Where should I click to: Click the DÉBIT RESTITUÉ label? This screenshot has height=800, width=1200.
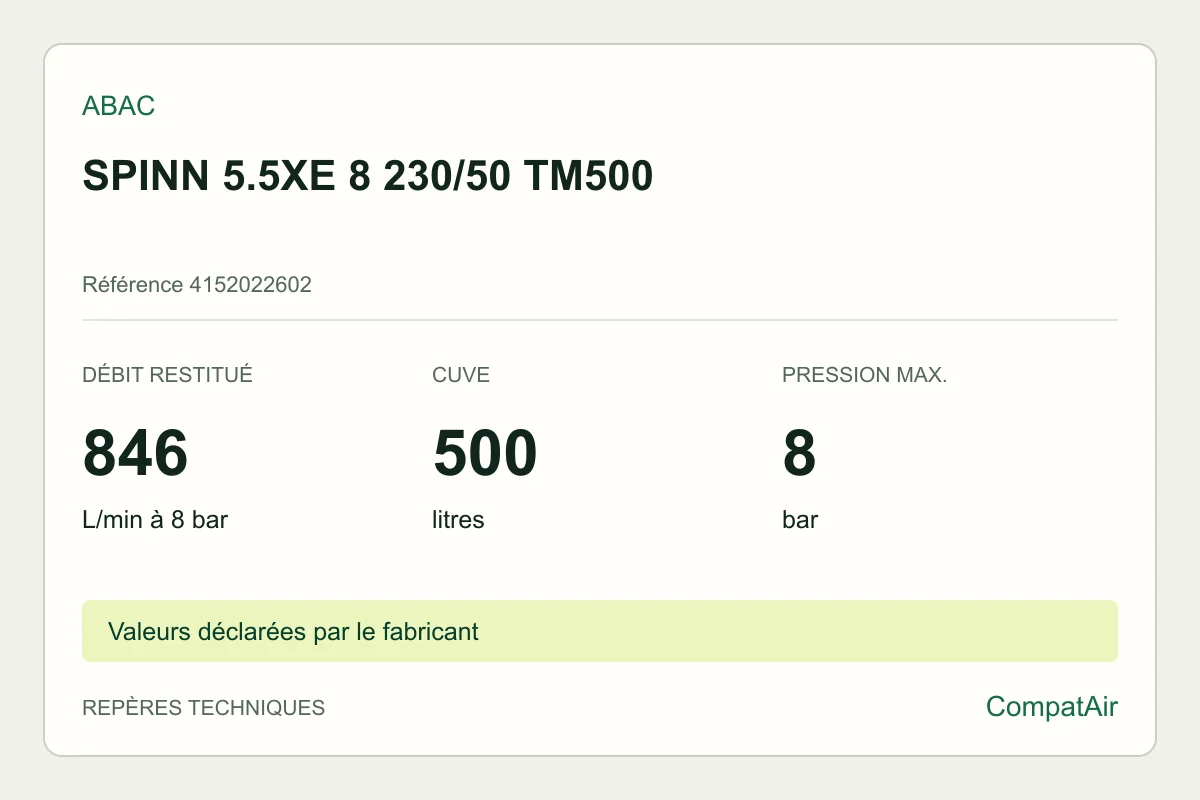point(167,375)
